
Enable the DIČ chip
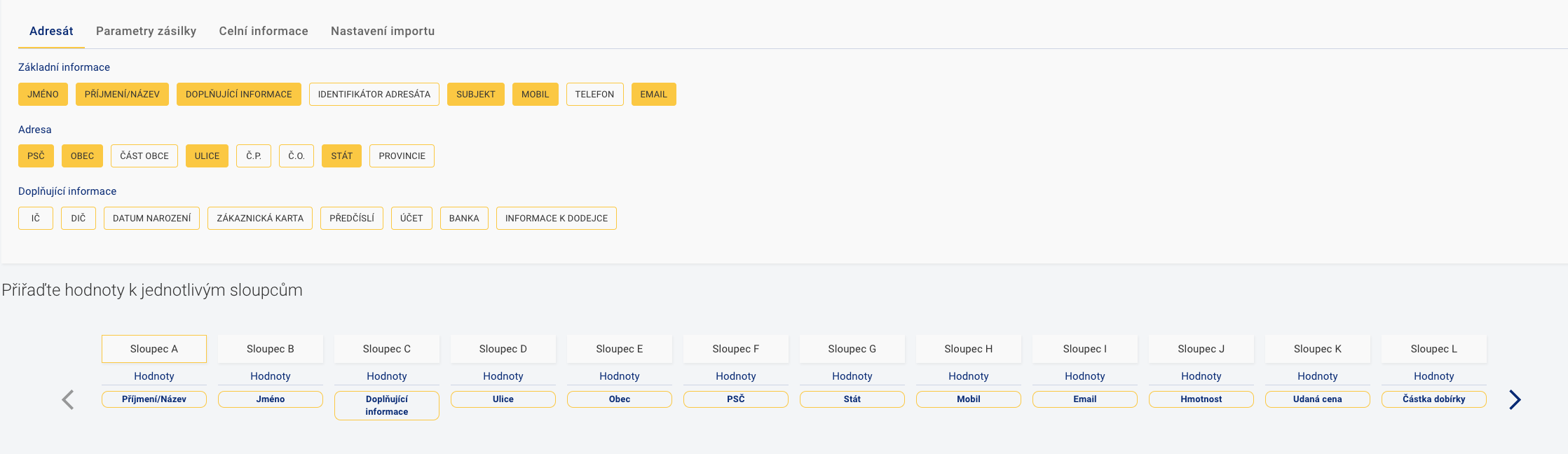pyautogui.click(x=79, y=218)
